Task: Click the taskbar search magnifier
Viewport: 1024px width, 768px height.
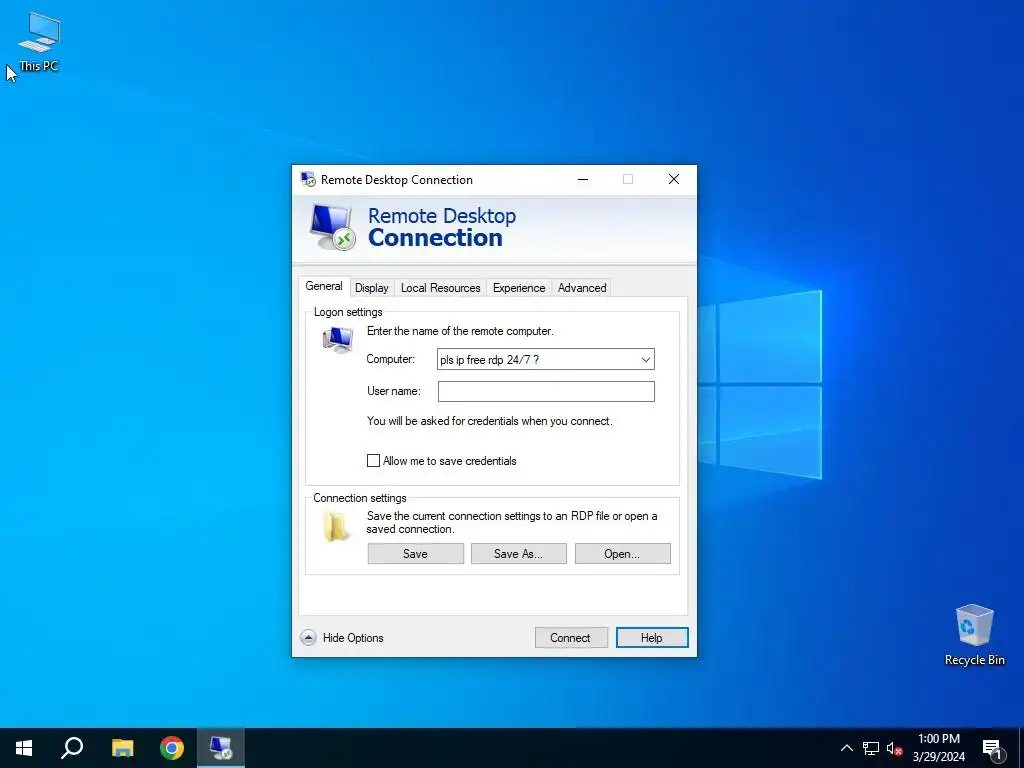Action: (72, 748)
